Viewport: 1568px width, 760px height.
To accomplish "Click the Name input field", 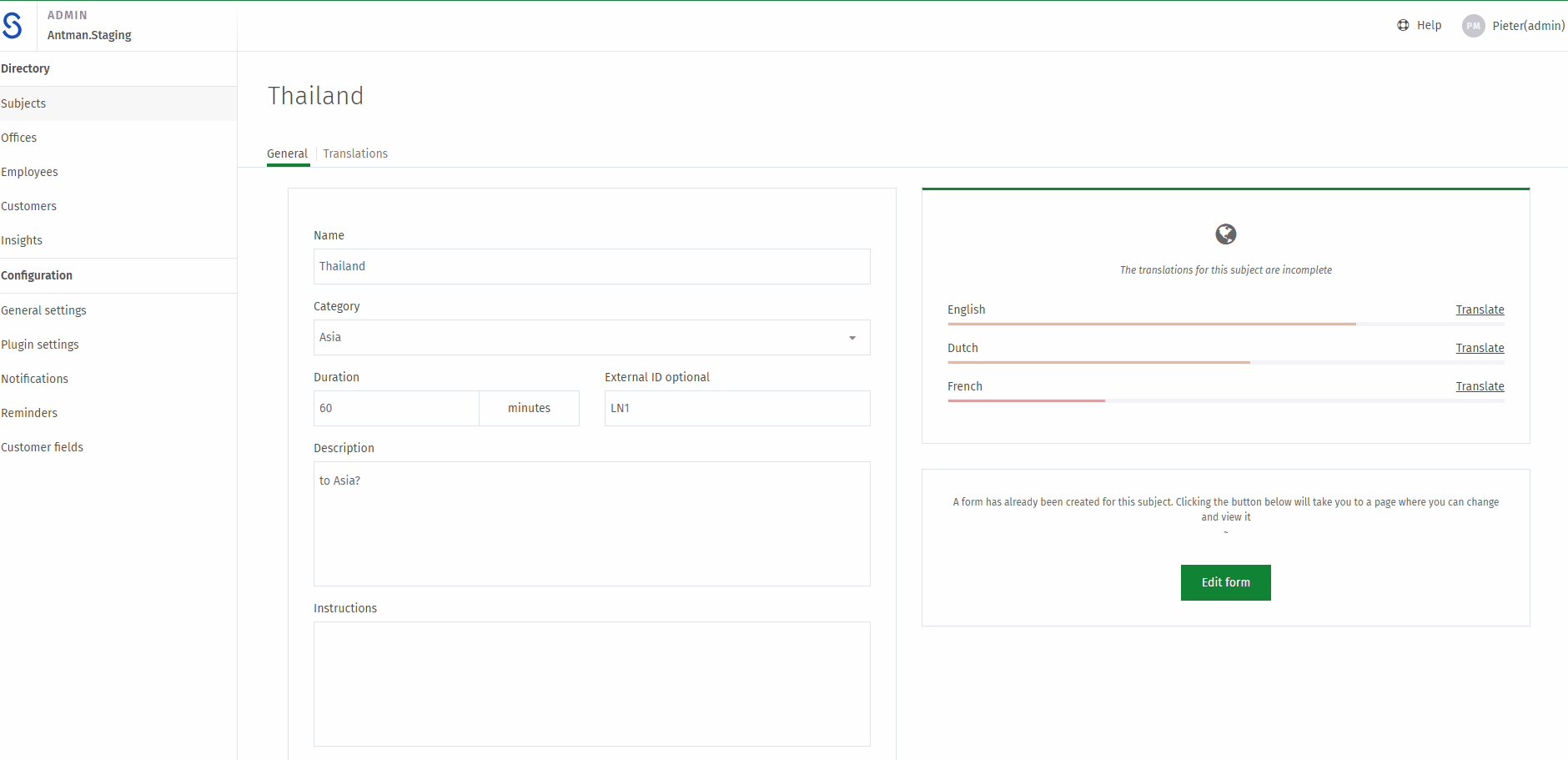I will pyautogui.click(x=591, y=266).
